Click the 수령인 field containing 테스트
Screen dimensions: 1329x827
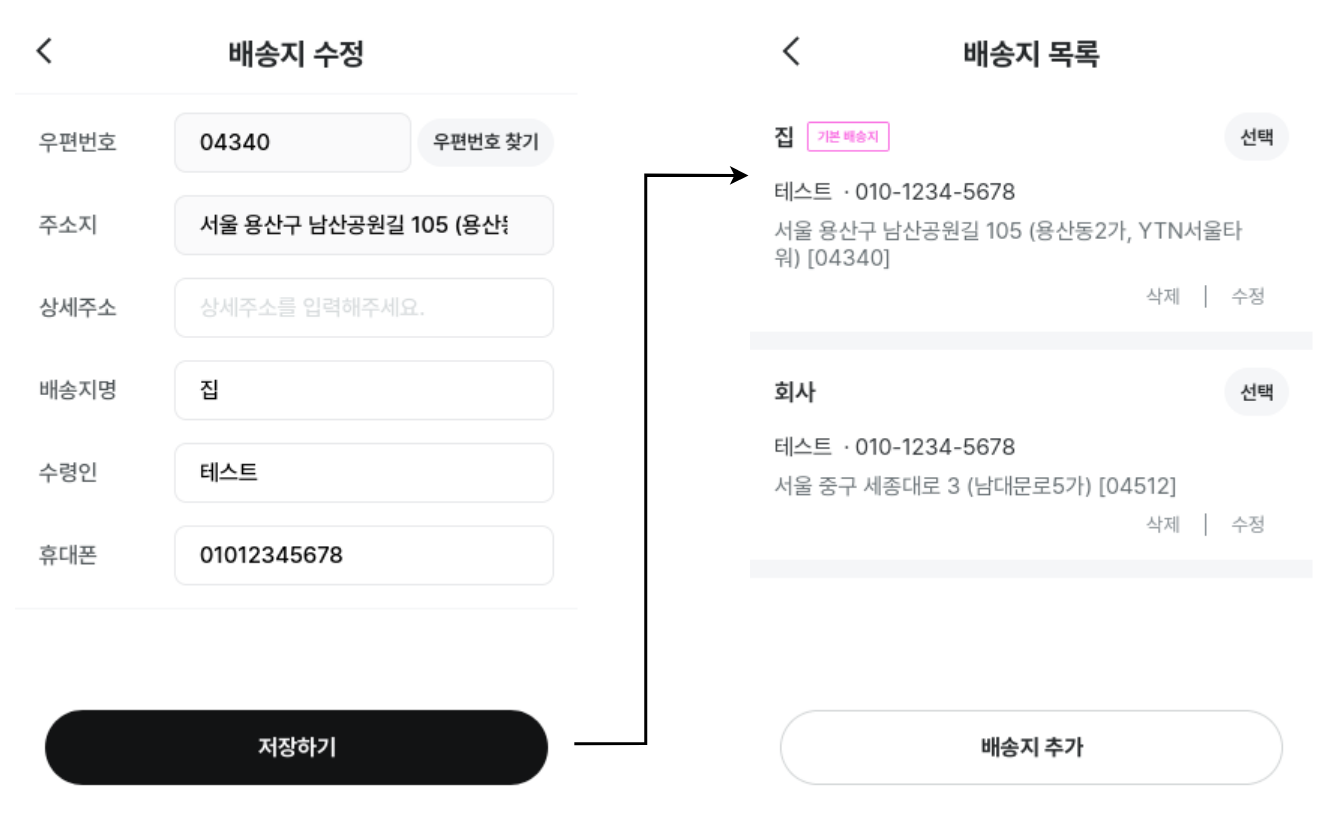point(364,472)
